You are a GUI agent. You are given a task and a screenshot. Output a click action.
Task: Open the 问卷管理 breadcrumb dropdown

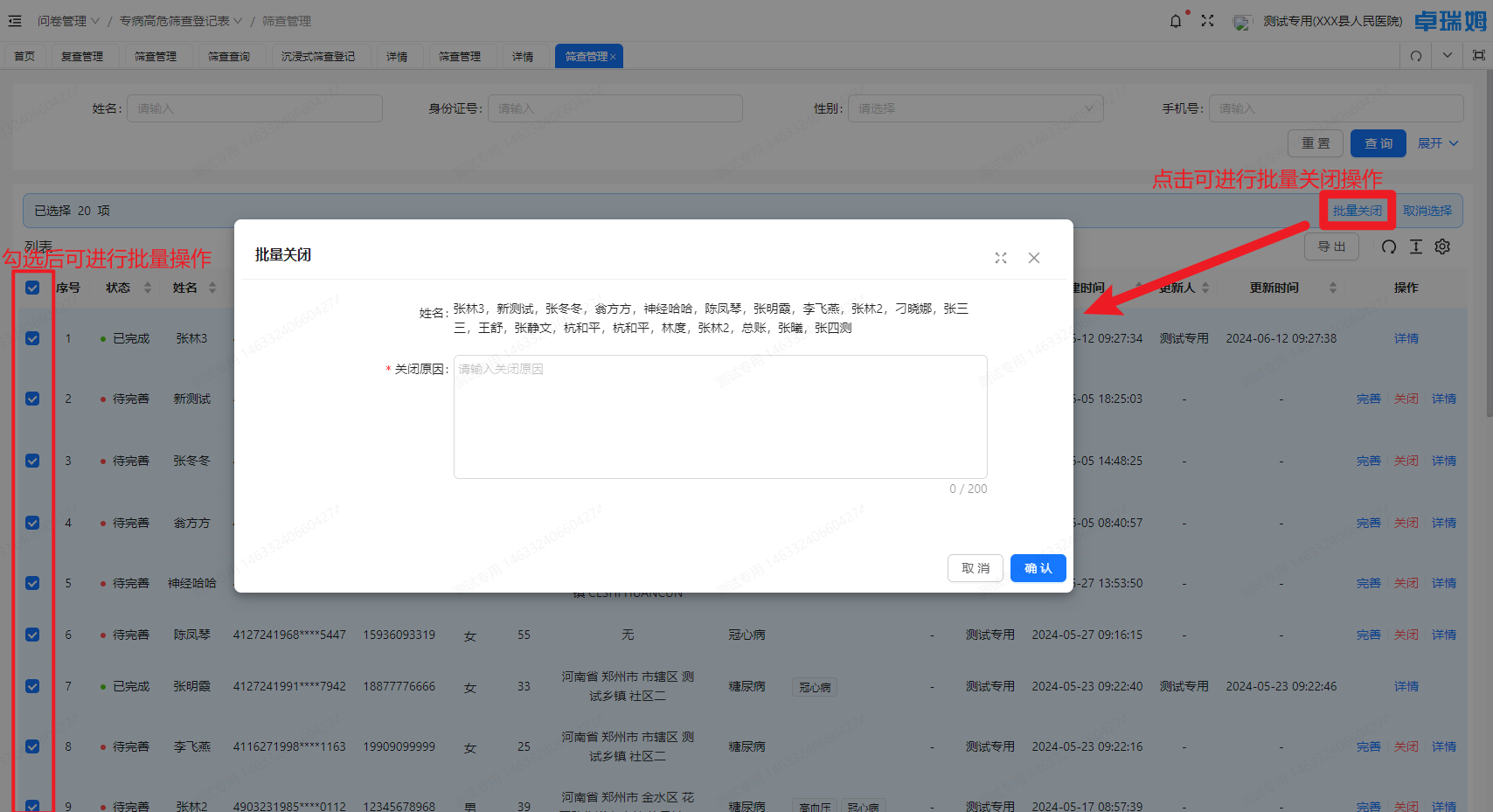tap(68, 21)
